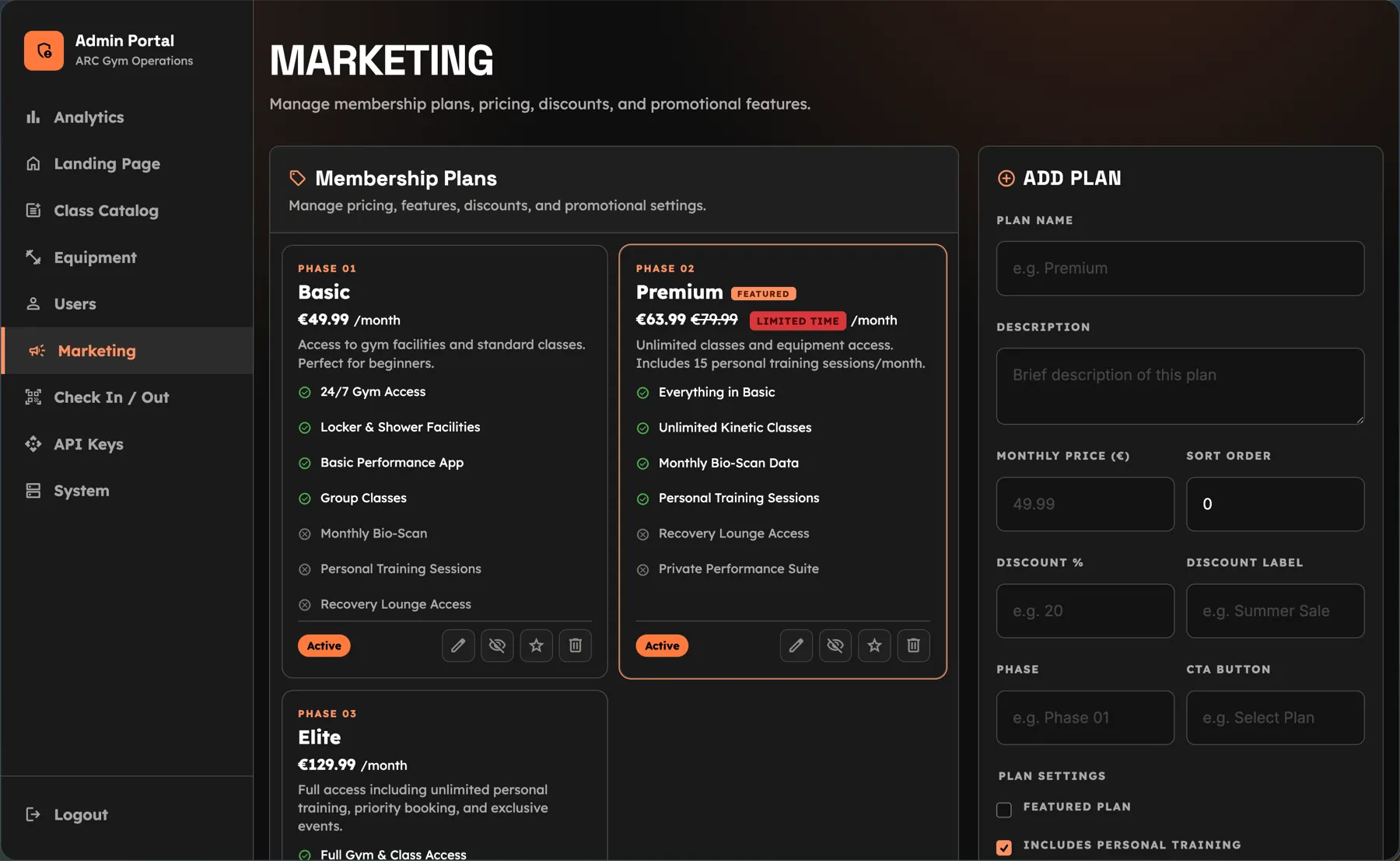
Task: Click the Premium plan title
Action: (x=679, y=292)
